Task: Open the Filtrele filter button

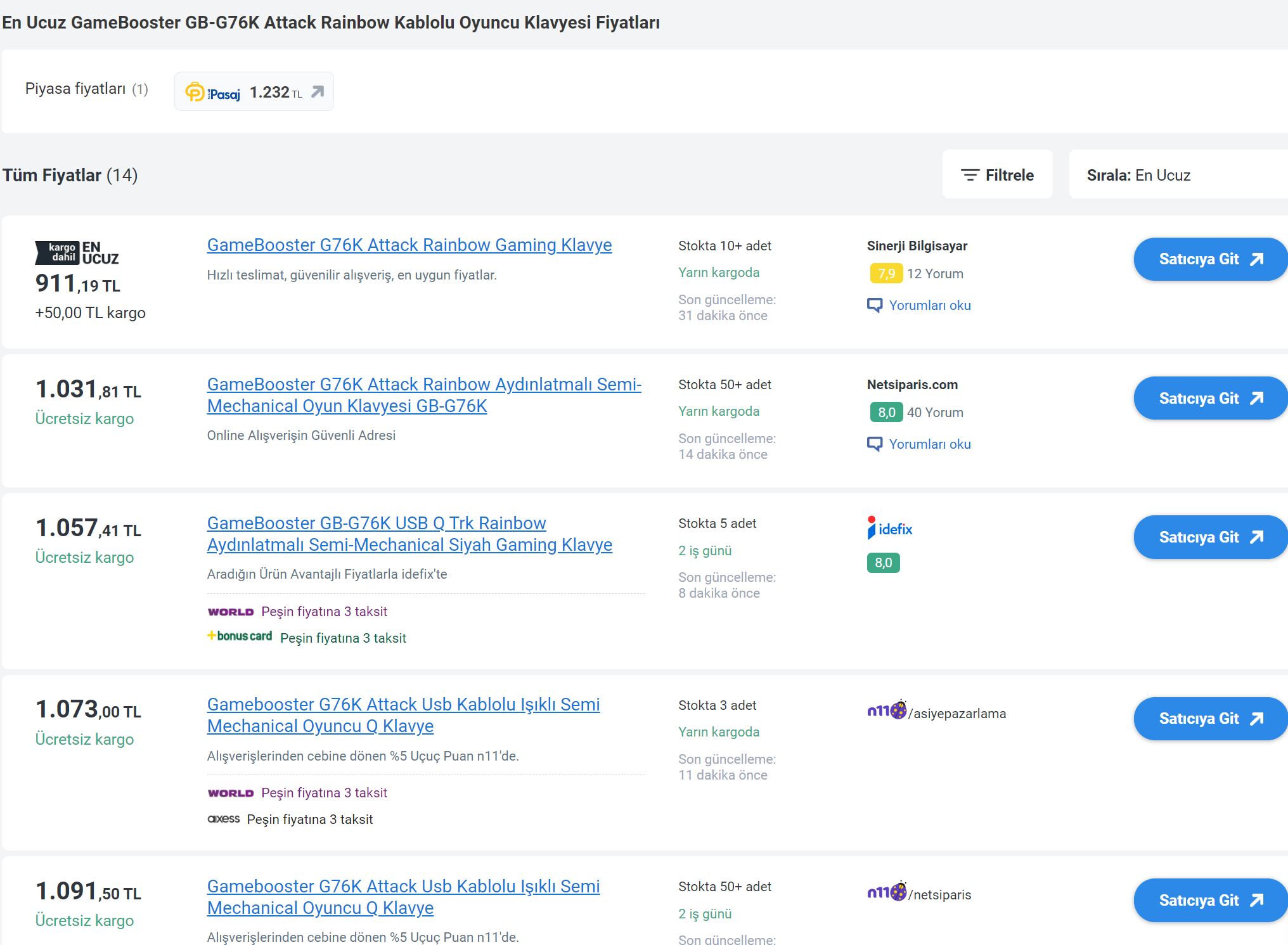Action: point(997,175)
